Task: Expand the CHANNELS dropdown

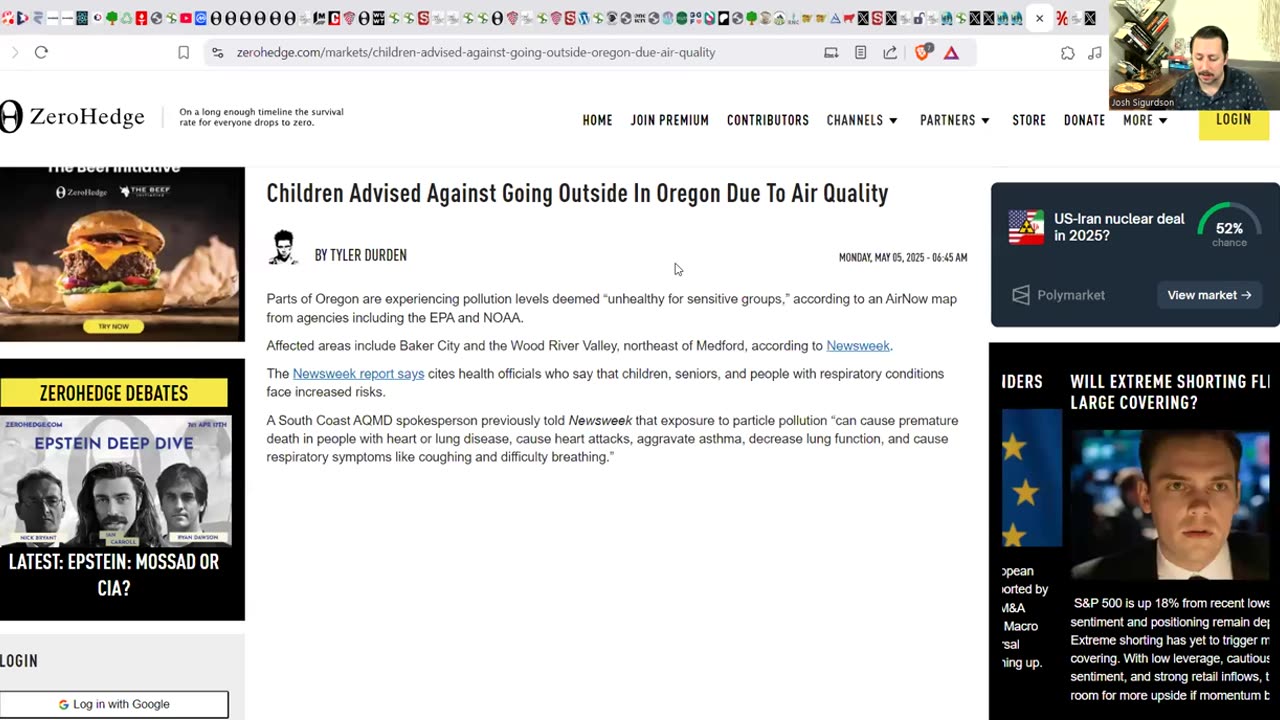Action: pos(862,120)
